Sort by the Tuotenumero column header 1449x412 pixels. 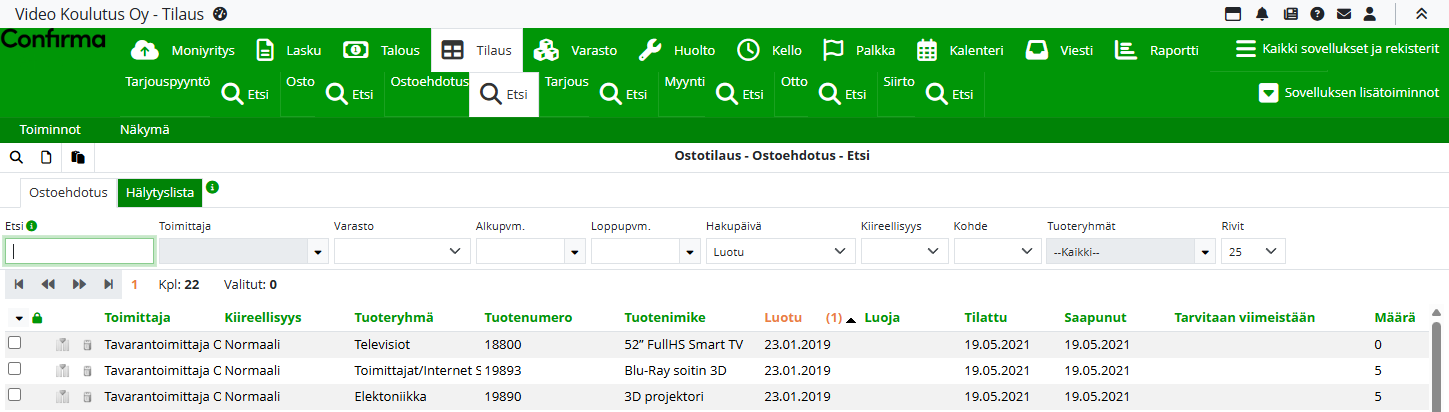528,318
